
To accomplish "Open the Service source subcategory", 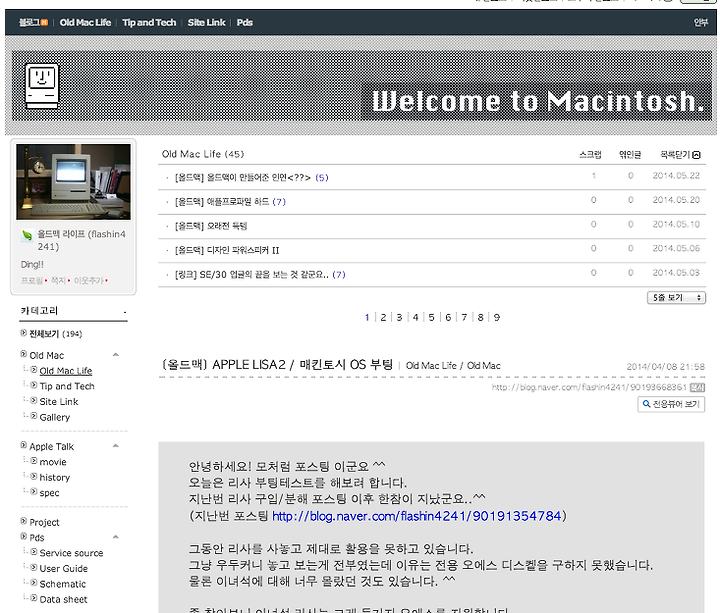I will 71,553.
